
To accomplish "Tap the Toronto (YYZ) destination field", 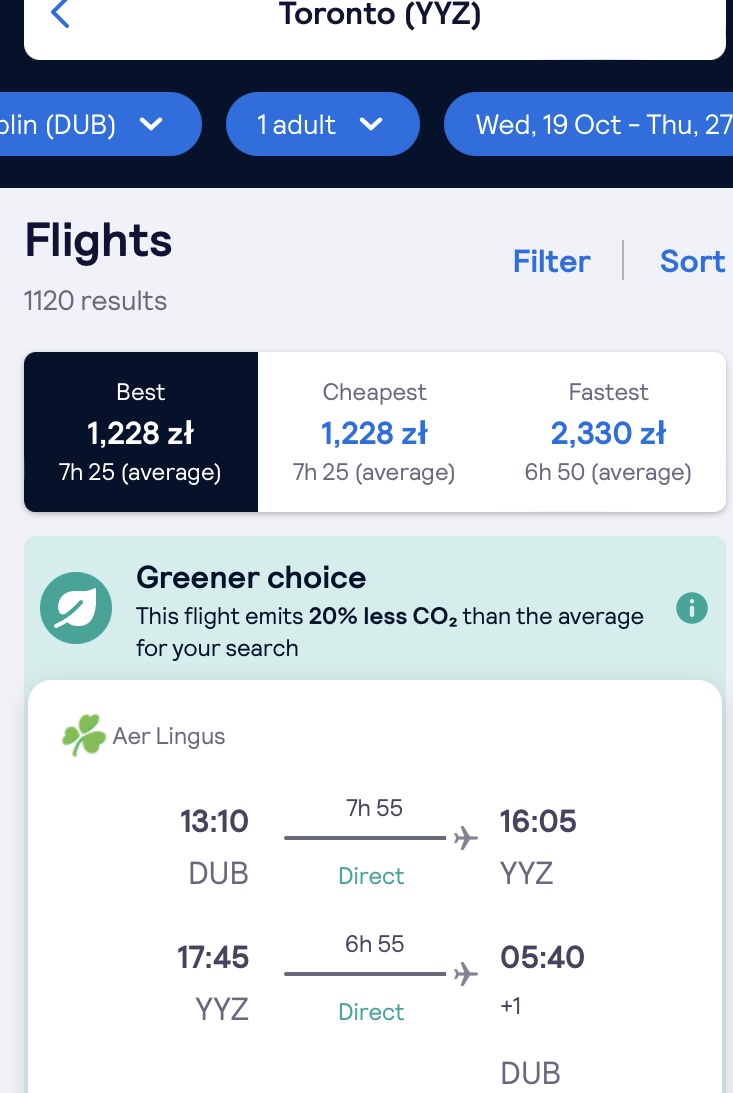I will pyautogui.click(x=375, y=21).
